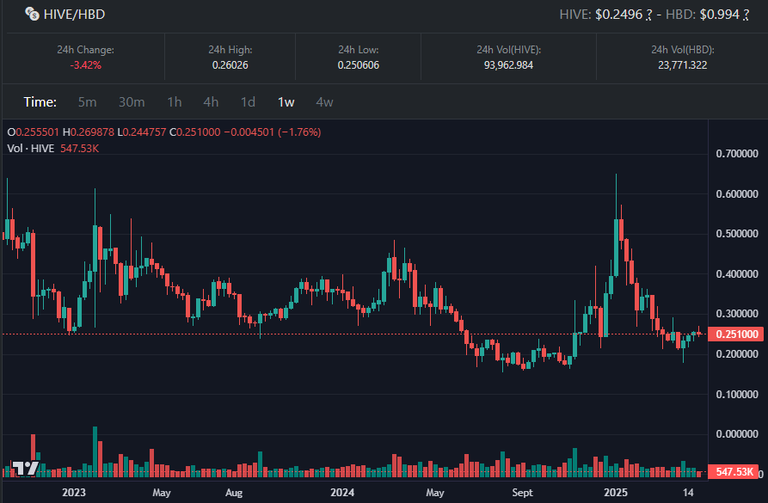Click the OHLC values legend line
768x503 pixels.
[164, 132]
